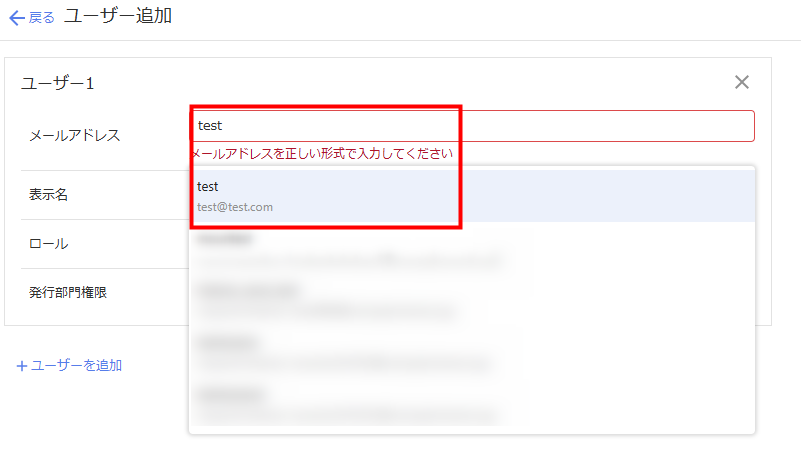The height and width of the screenshot is (466, 801).
Task: Click the red email format error message
Action: pyautogui.click(x=321, y=154)
